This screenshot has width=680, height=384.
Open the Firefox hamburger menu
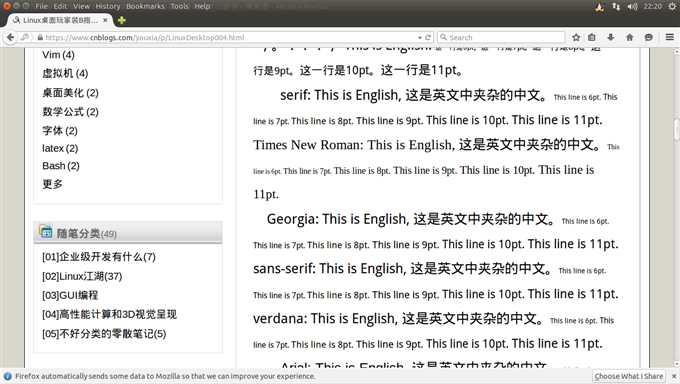tap(670, 37)
